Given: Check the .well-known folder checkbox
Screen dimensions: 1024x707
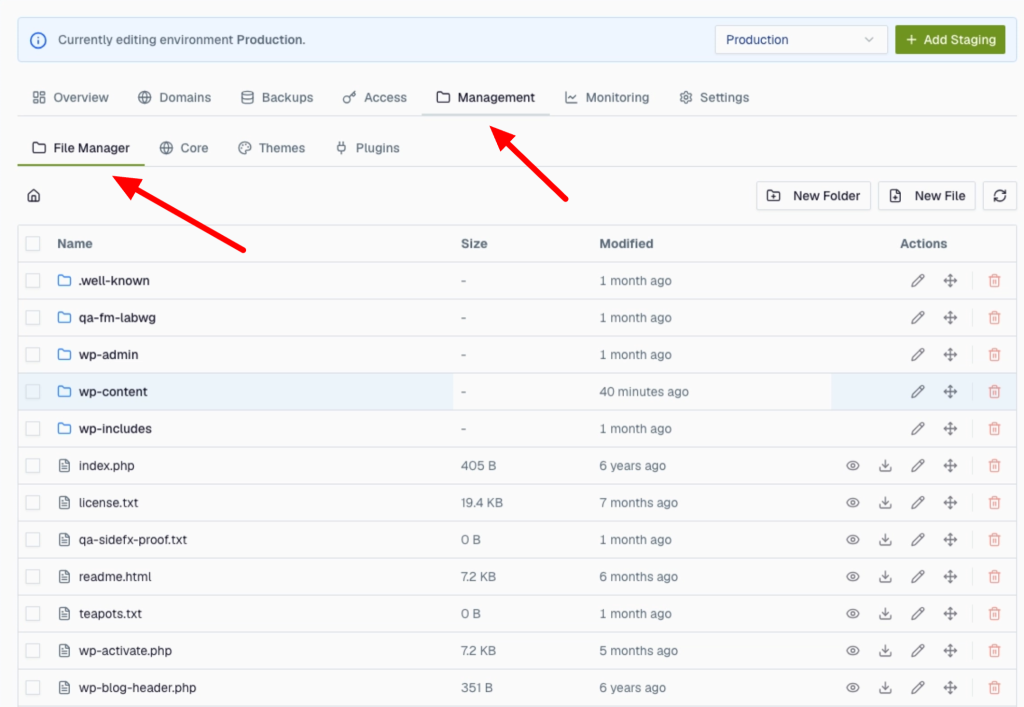Looking at the screenshot, I should pos(33,281).
